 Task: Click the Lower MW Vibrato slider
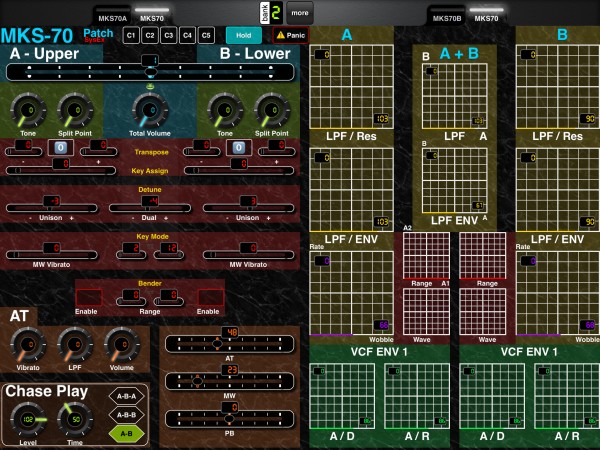click(248, 255)
